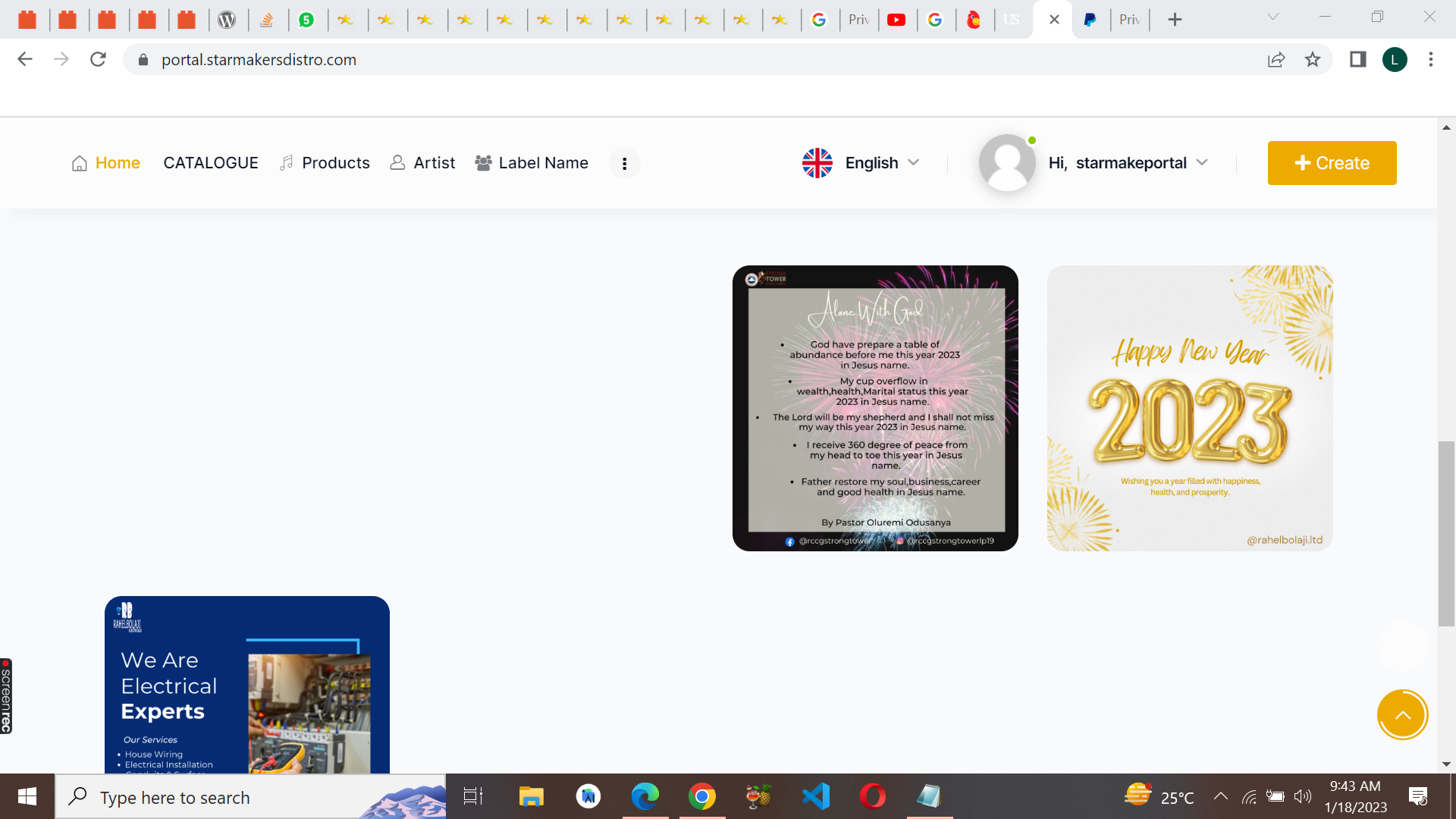Click the scrollbar down arrow
Image resolution: width=1456 pixels, height=819 pixels.
point(1446,764)
